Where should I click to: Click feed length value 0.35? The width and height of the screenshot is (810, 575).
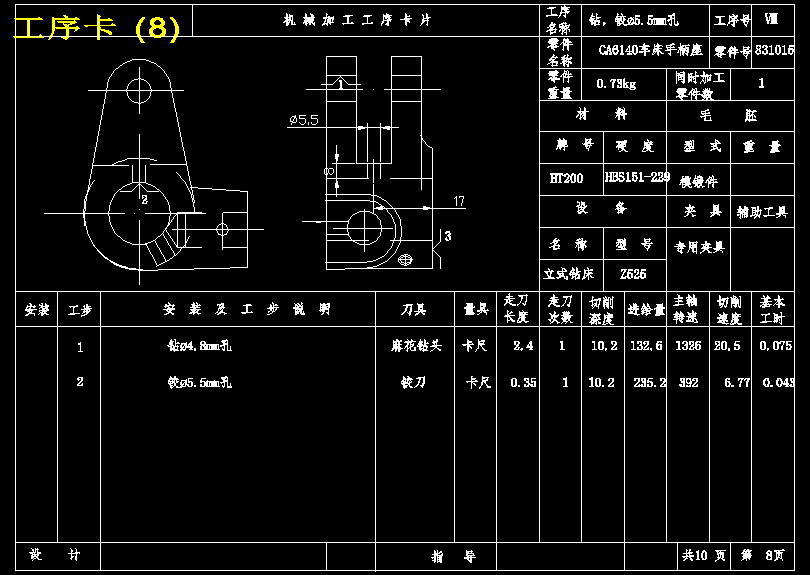[x=523, y=383]
